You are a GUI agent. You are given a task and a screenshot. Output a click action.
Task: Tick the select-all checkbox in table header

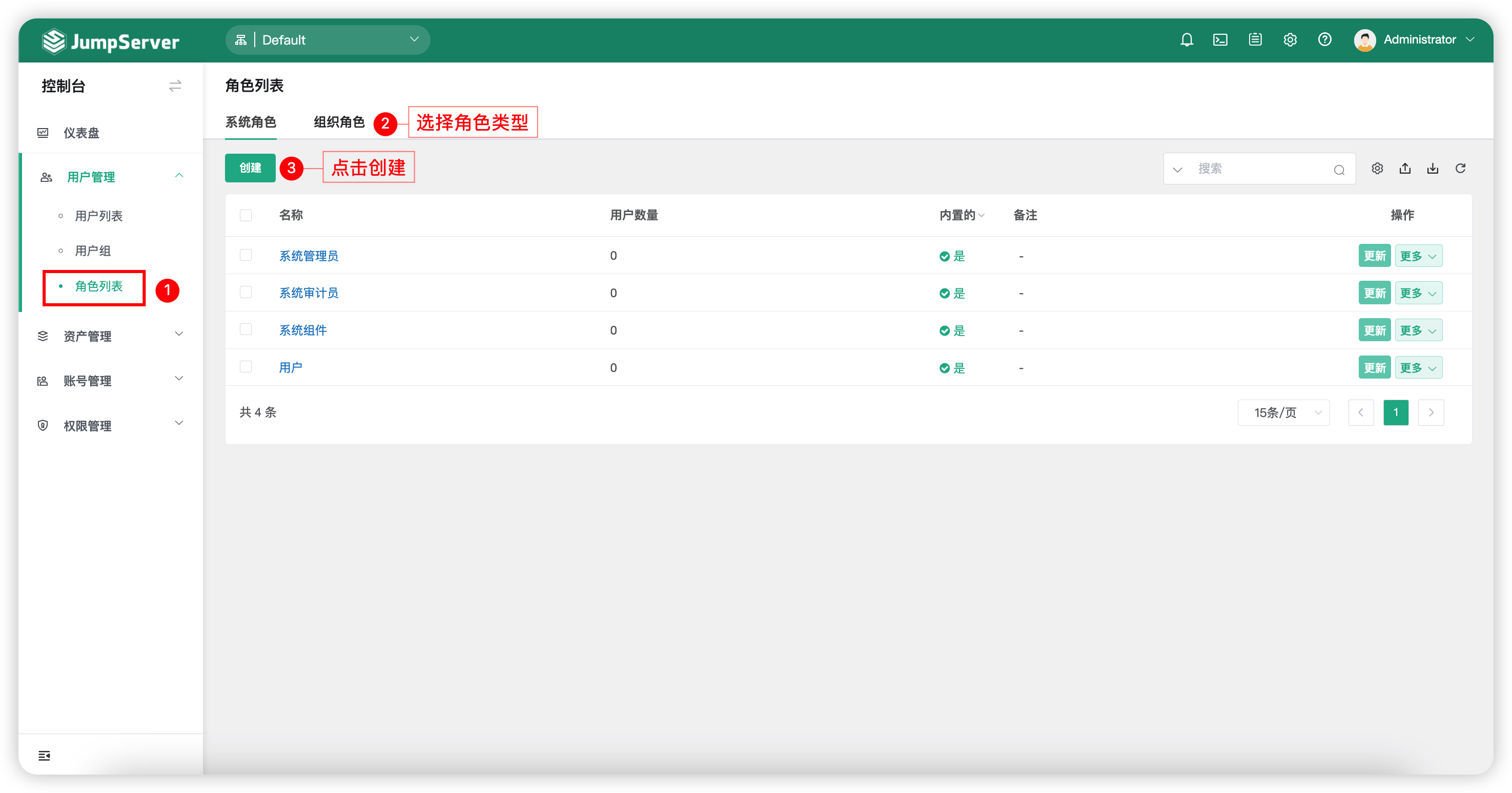click(x=246, y=215)
